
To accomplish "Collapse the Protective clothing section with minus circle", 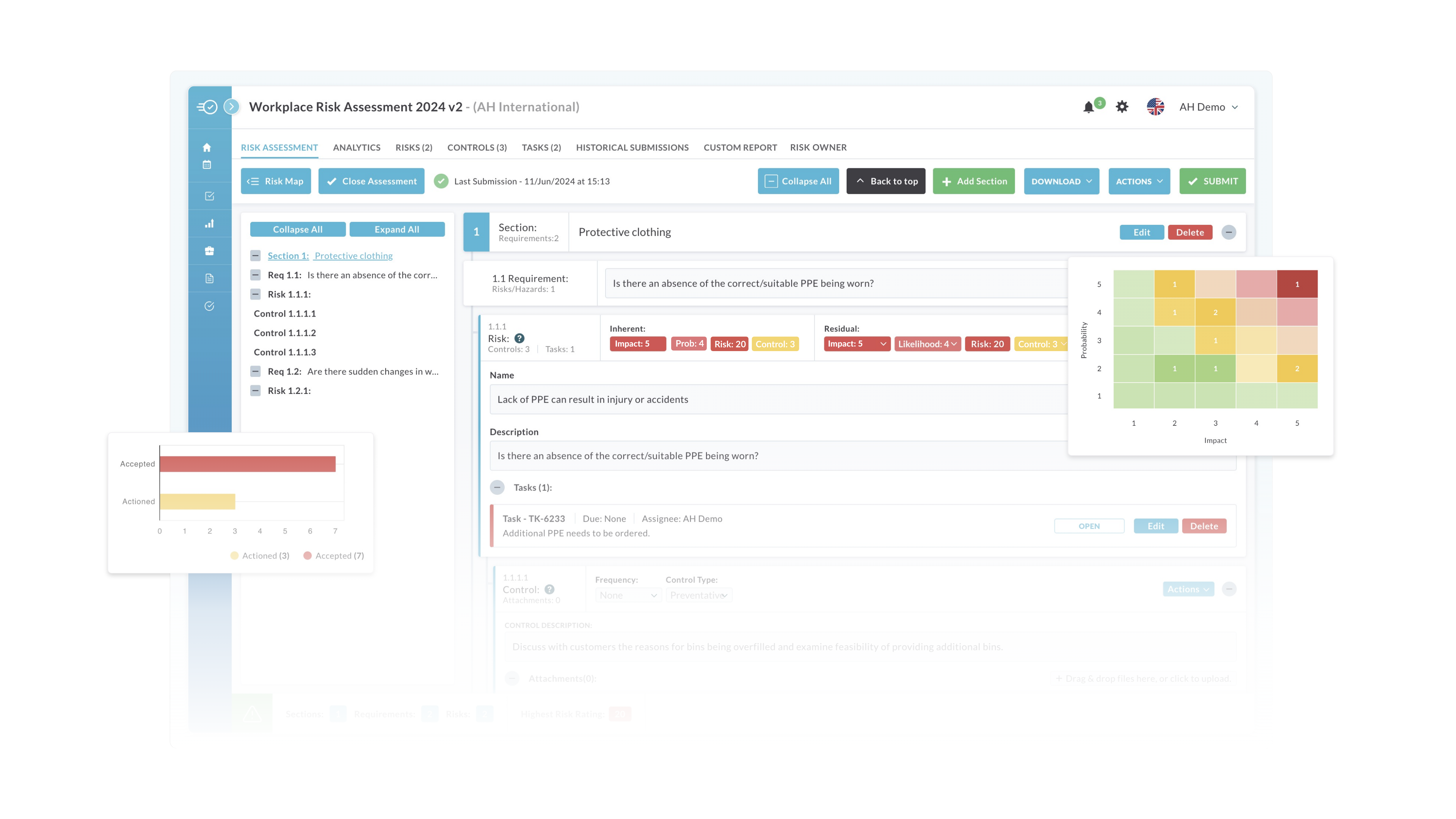I will [1228, 232].
